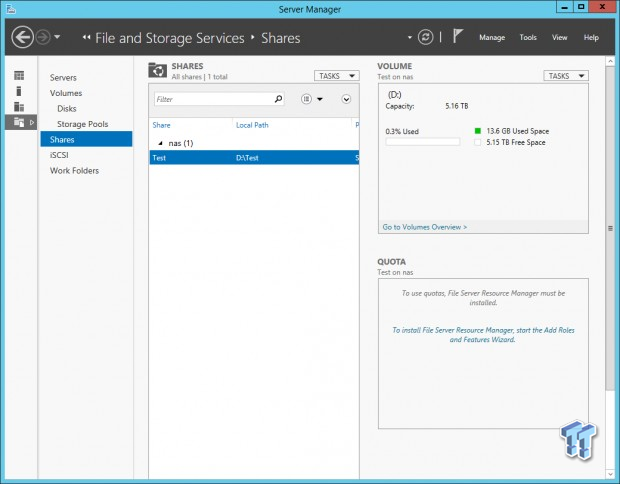
Task: Refresh Server Manager with the refresh icon
Action: point(425,38)
